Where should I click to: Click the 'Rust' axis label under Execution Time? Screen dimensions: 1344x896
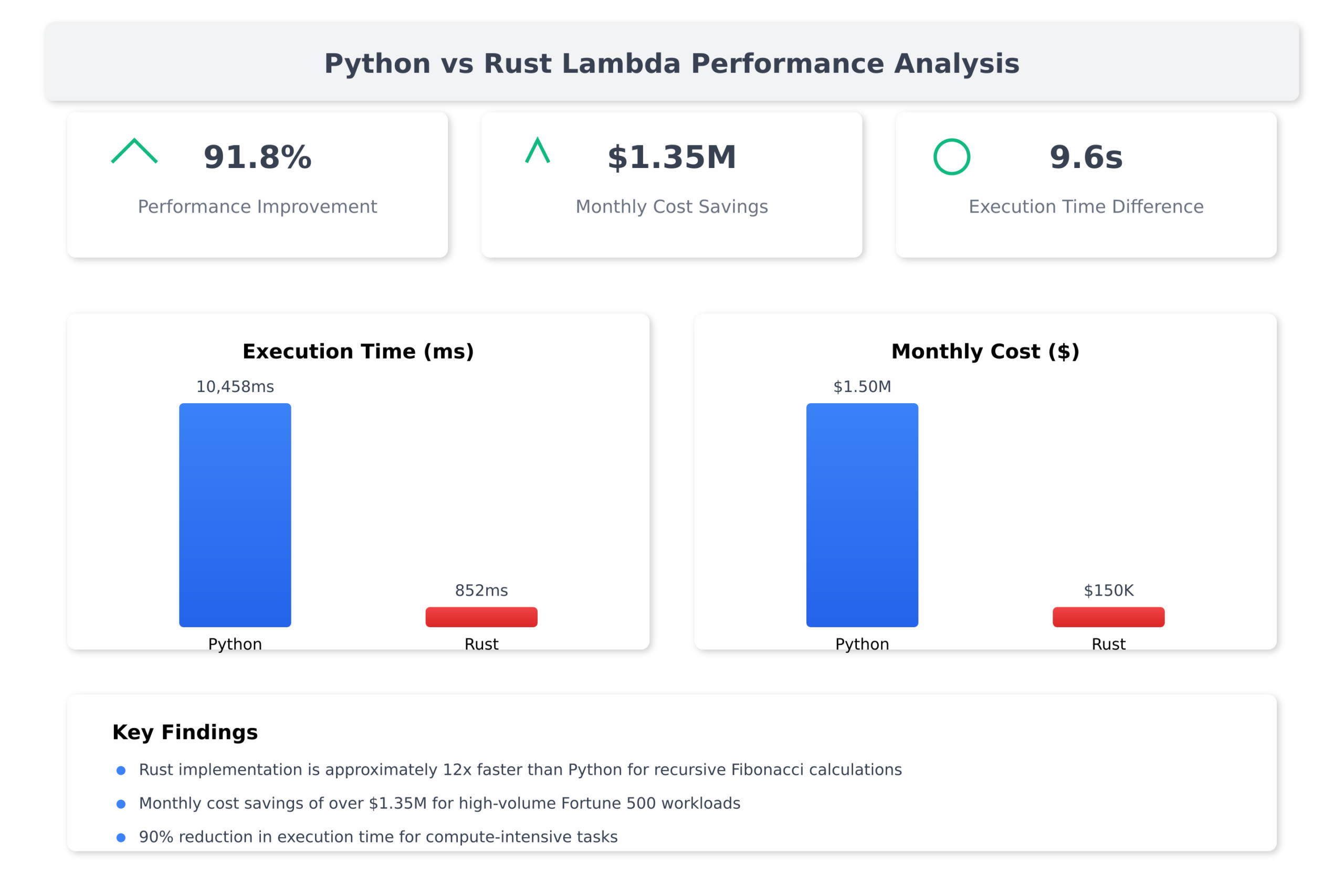pos(482,645)
